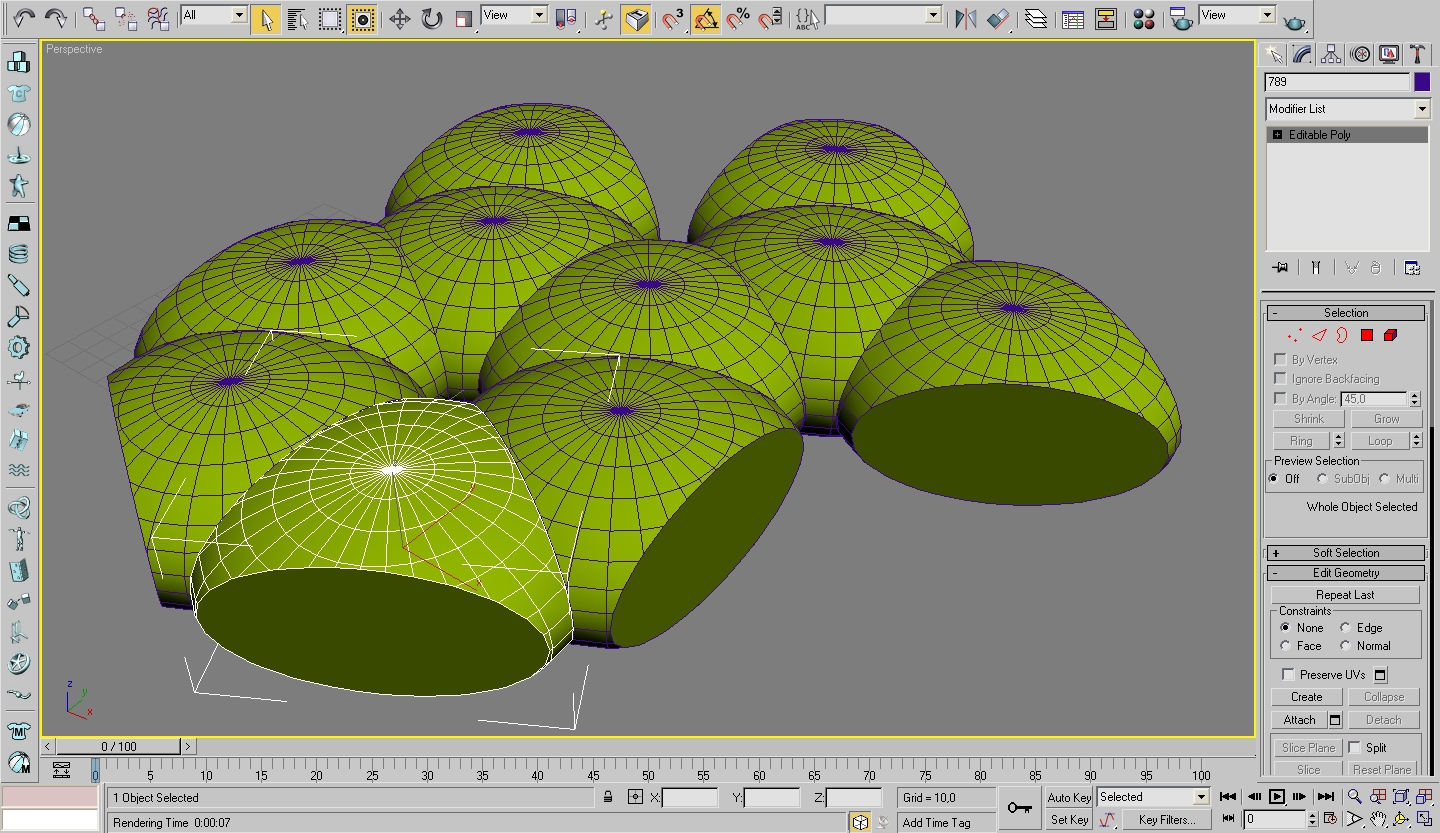Select the Edge constraint radio button
The width and height of the screenshot is (1440, 833).
pos(1345,627)
